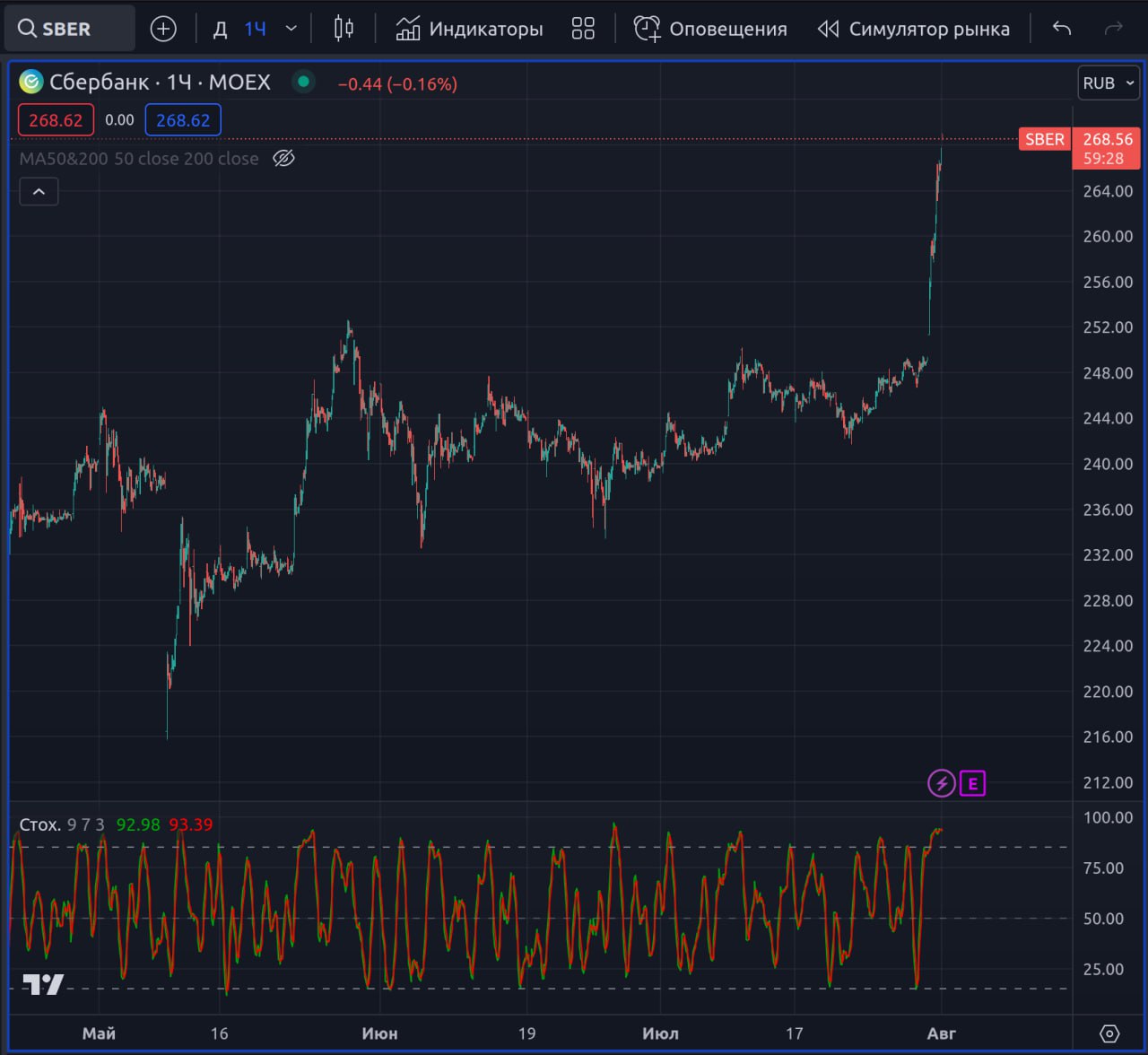The height and width of the screenshot is (1055, 1148).
Task: Select the MA50&200 indicator legend
Action: pyautogui.click(x=139, y=159)
